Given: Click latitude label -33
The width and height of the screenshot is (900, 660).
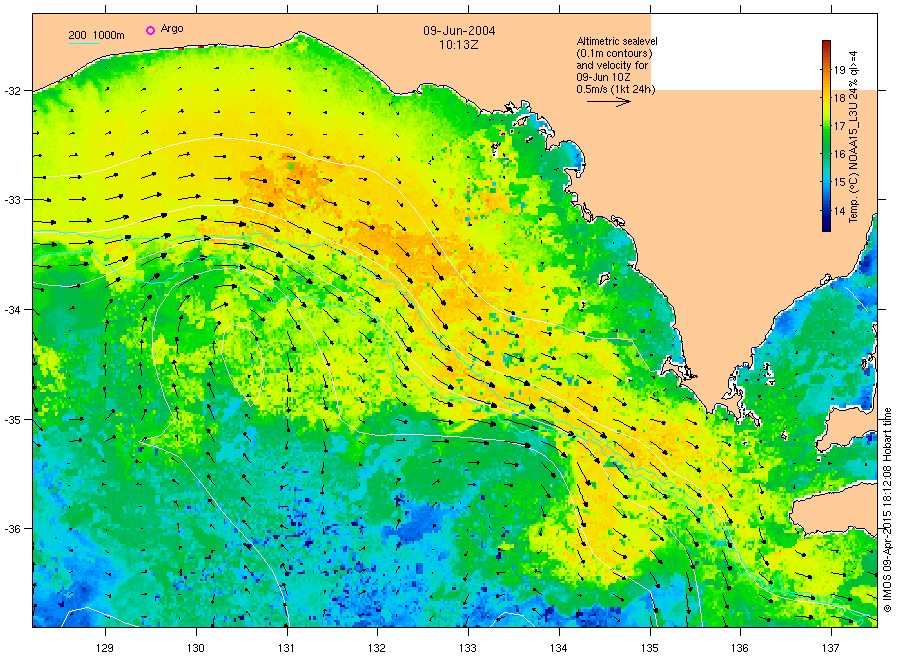Looking at the screenshot, I should pos(12,200).
